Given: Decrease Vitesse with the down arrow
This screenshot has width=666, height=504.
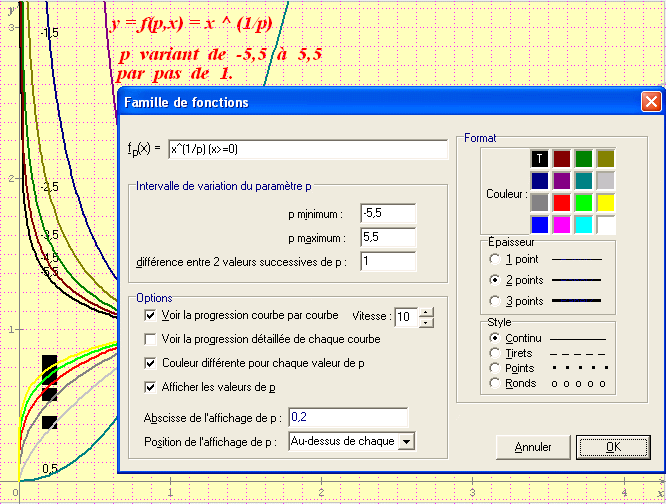Looking at the screenshot, I should point(427,322).
